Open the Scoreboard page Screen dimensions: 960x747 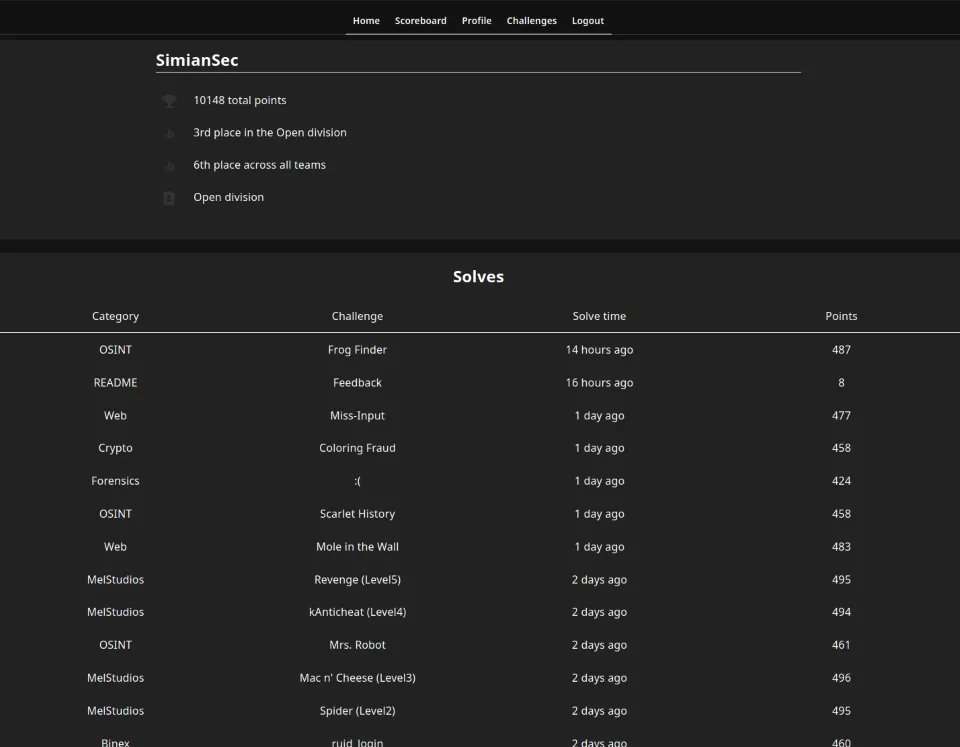pos(420,21)
